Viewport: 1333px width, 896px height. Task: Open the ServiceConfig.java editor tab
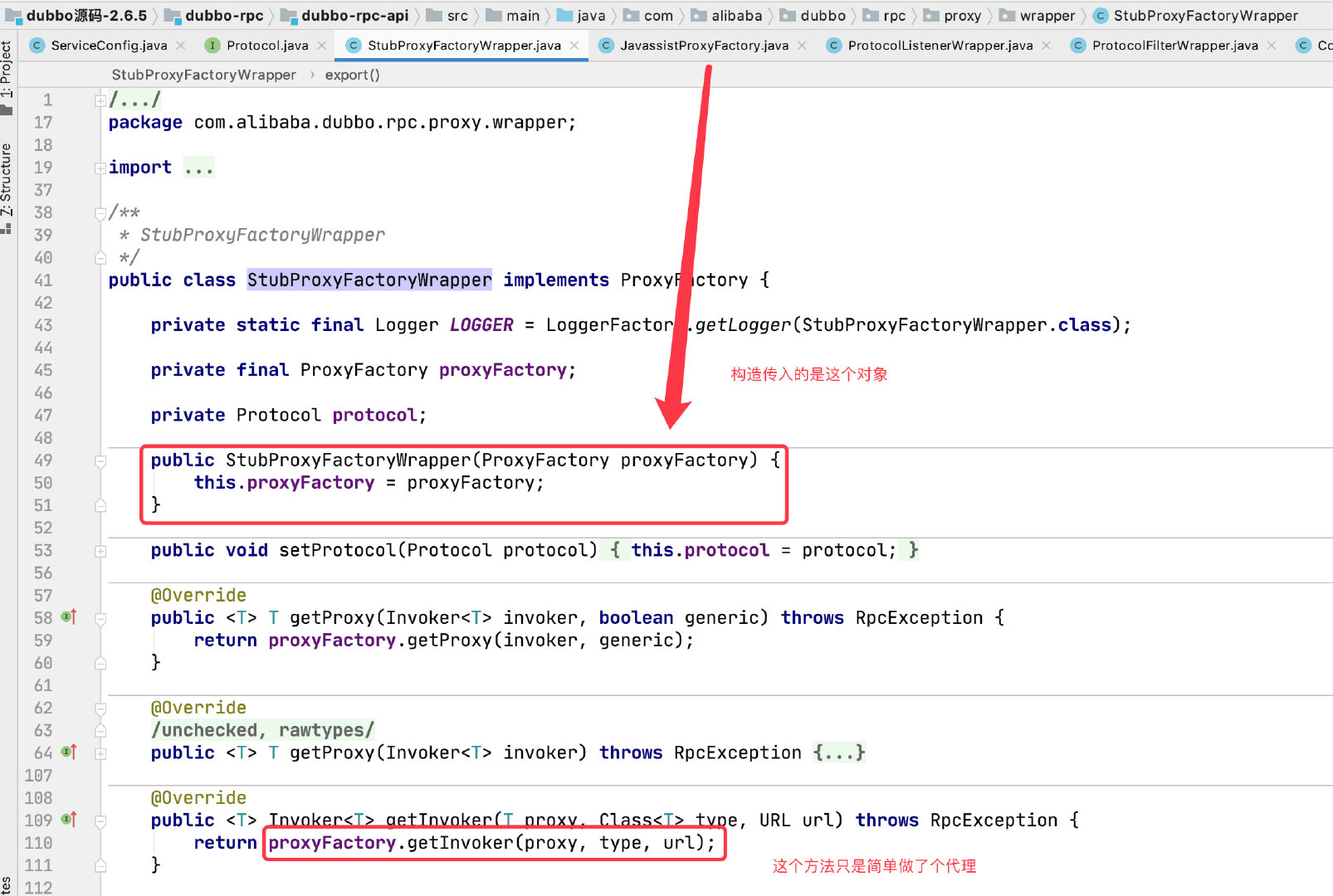[x=109, y=46]
